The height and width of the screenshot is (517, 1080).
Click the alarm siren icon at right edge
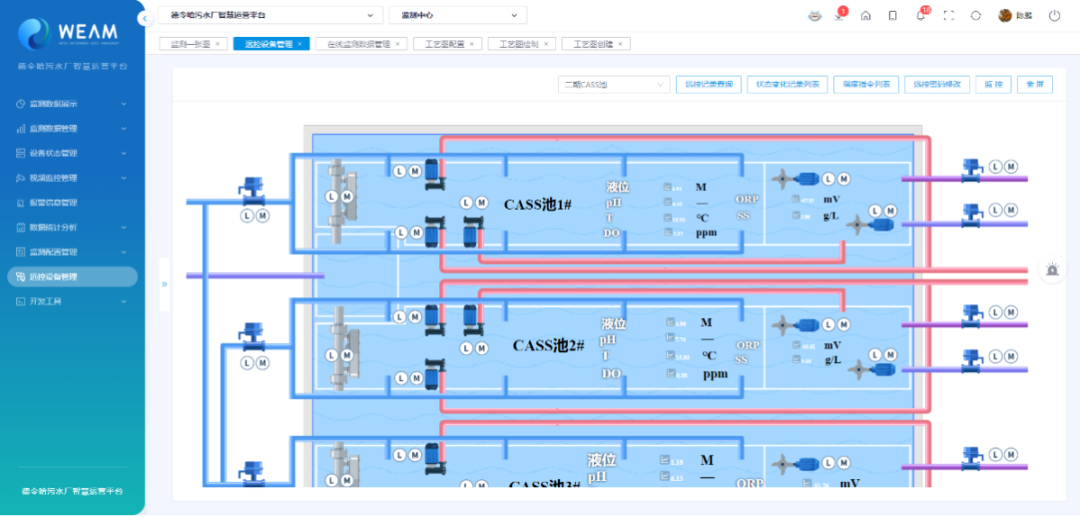pos(1052,270)
